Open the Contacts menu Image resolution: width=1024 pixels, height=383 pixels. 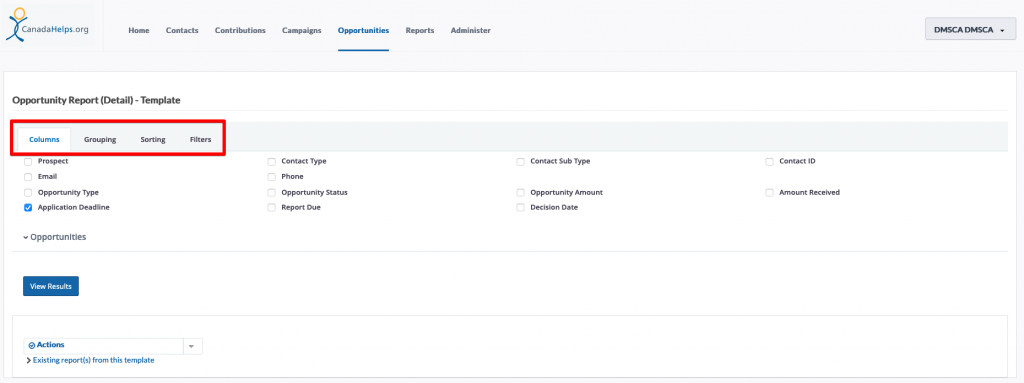[182, 31]
